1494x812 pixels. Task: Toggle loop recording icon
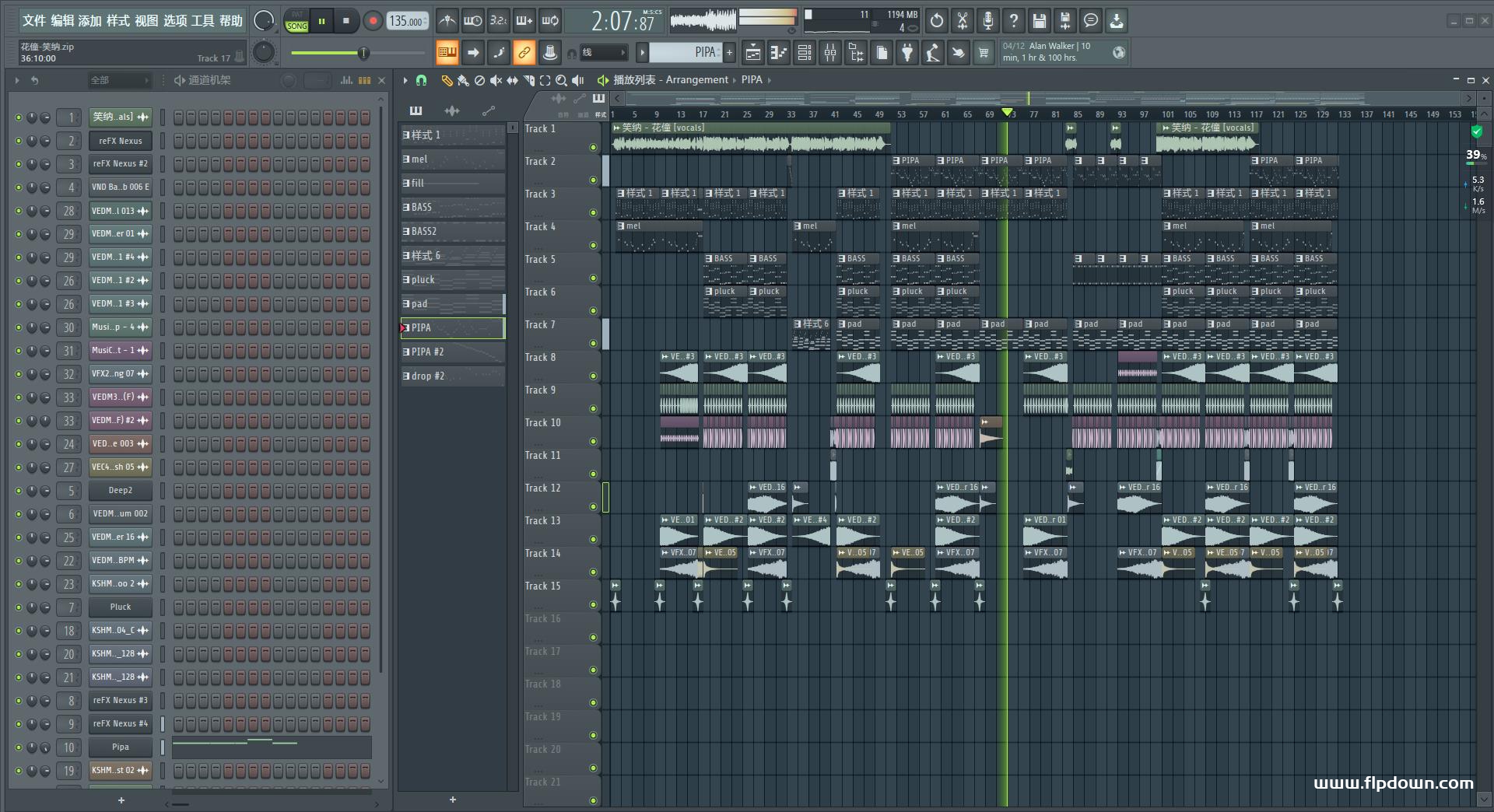coord(550,21)
